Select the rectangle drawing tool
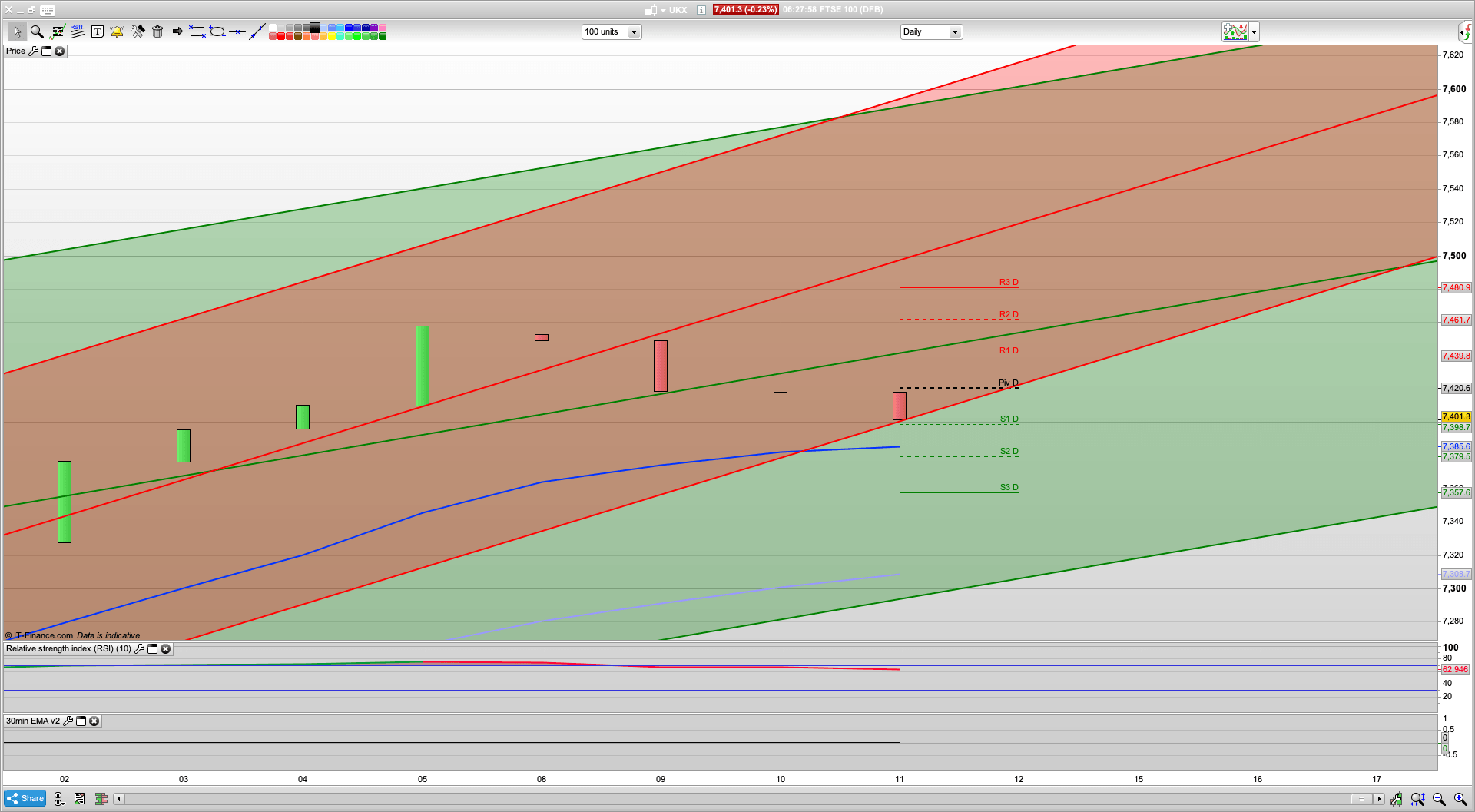The width and height of the screenshot is (1475, 812). click(x=197, y=31)
